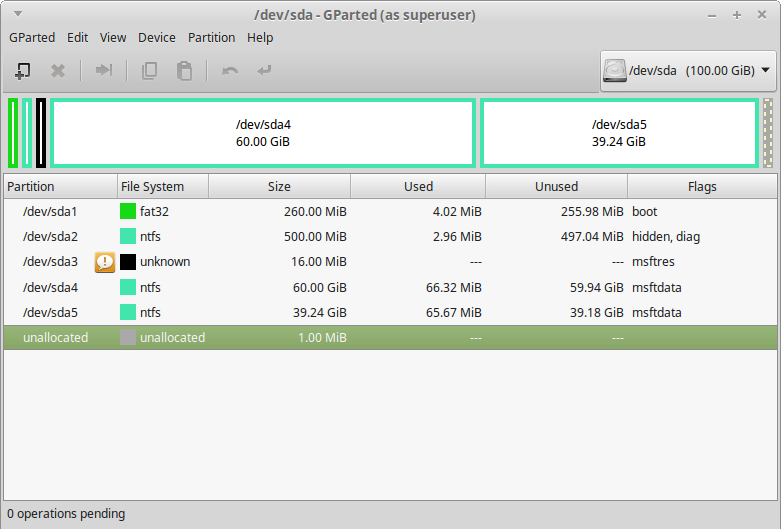Select the /dev/sda5 row in partition list
781x529 pixels.
click(x=390, y=312)
